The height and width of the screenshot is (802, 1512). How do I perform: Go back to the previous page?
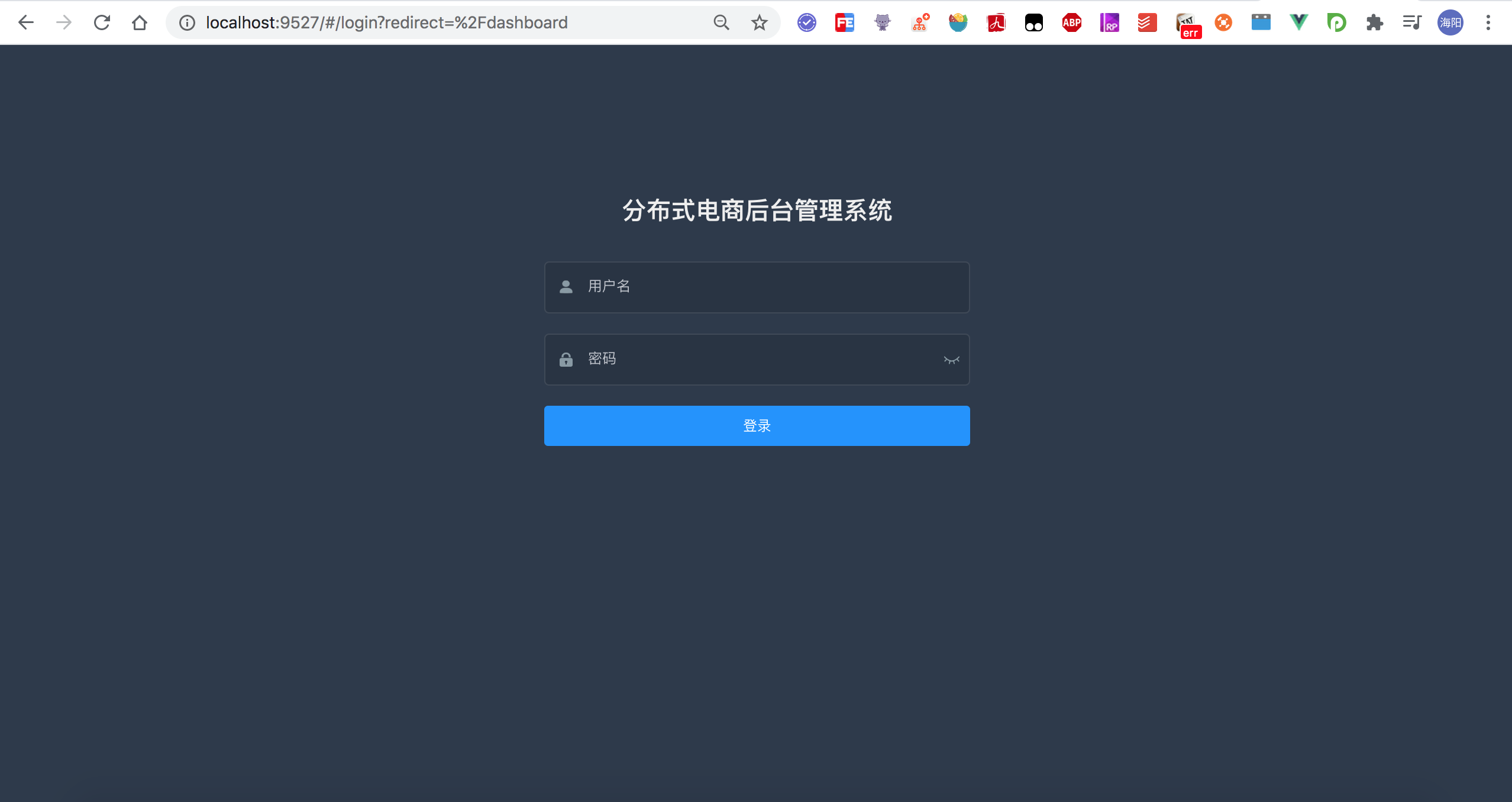pyautogui.click(x=25, y=22)
